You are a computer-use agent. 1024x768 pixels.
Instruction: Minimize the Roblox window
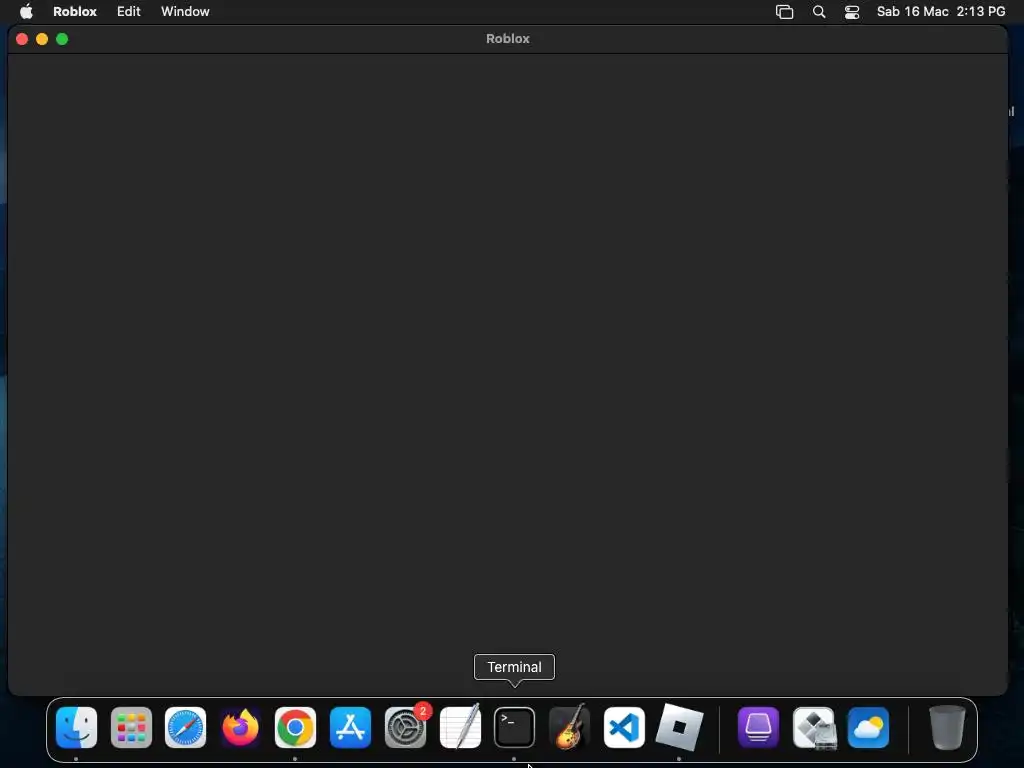(x=42, y=39)
